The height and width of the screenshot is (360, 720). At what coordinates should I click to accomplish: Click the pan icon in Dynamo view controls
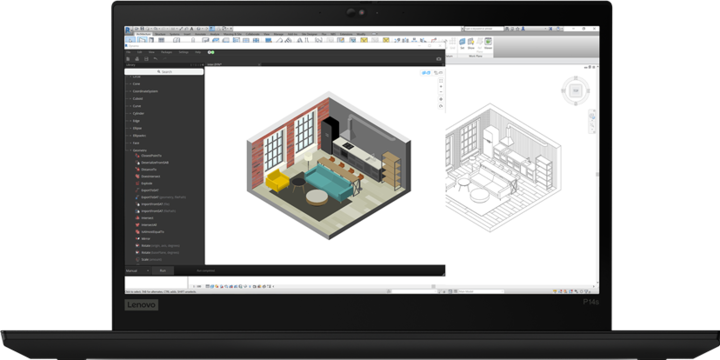441,99
